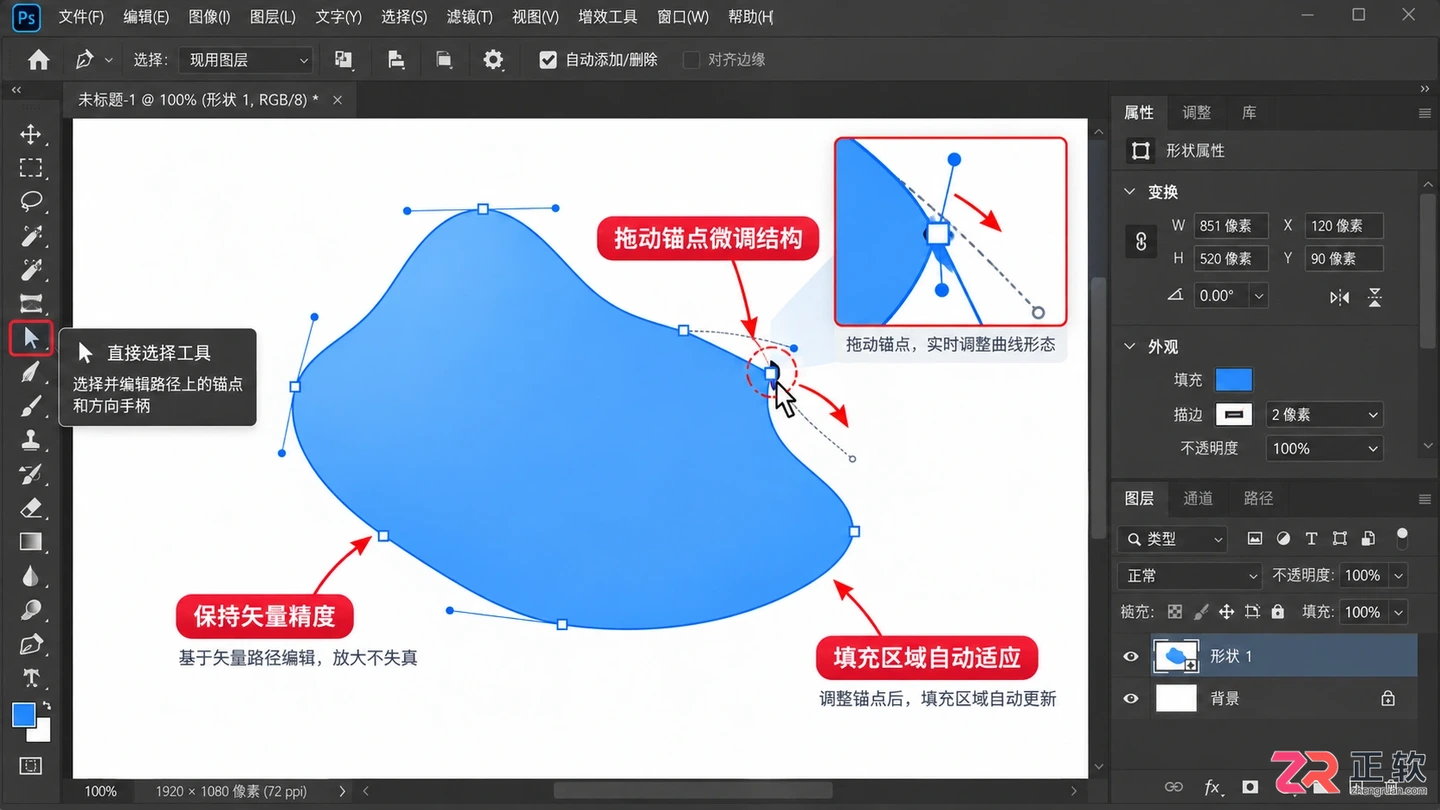Screen dimensions: 1440x810
Task: Switch to the 通道 tab
Action: click(x=1198, y=498)
